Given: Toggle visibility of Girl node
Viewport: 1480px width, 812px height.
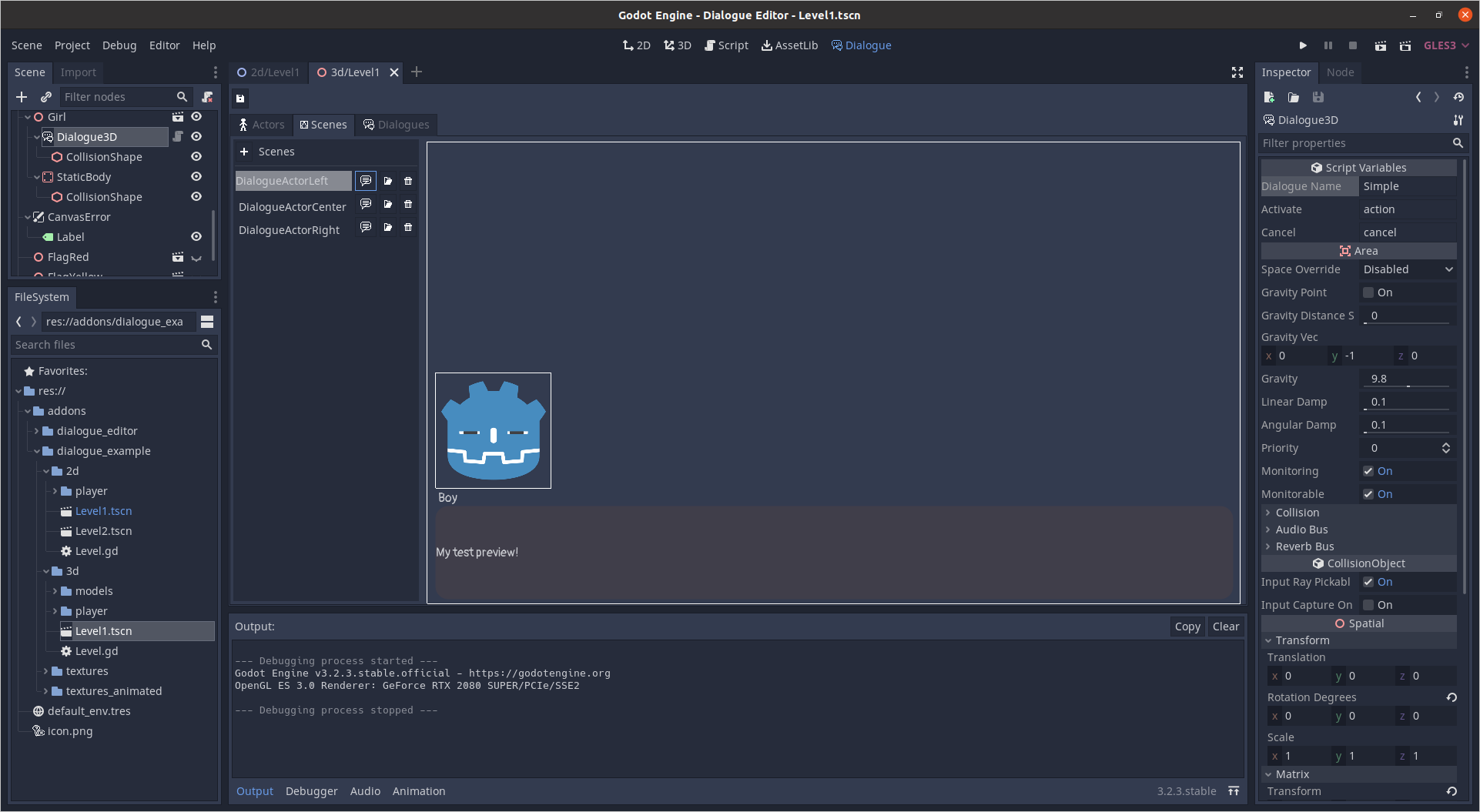Looking at the screenshot, I should (x=196, y=116).
